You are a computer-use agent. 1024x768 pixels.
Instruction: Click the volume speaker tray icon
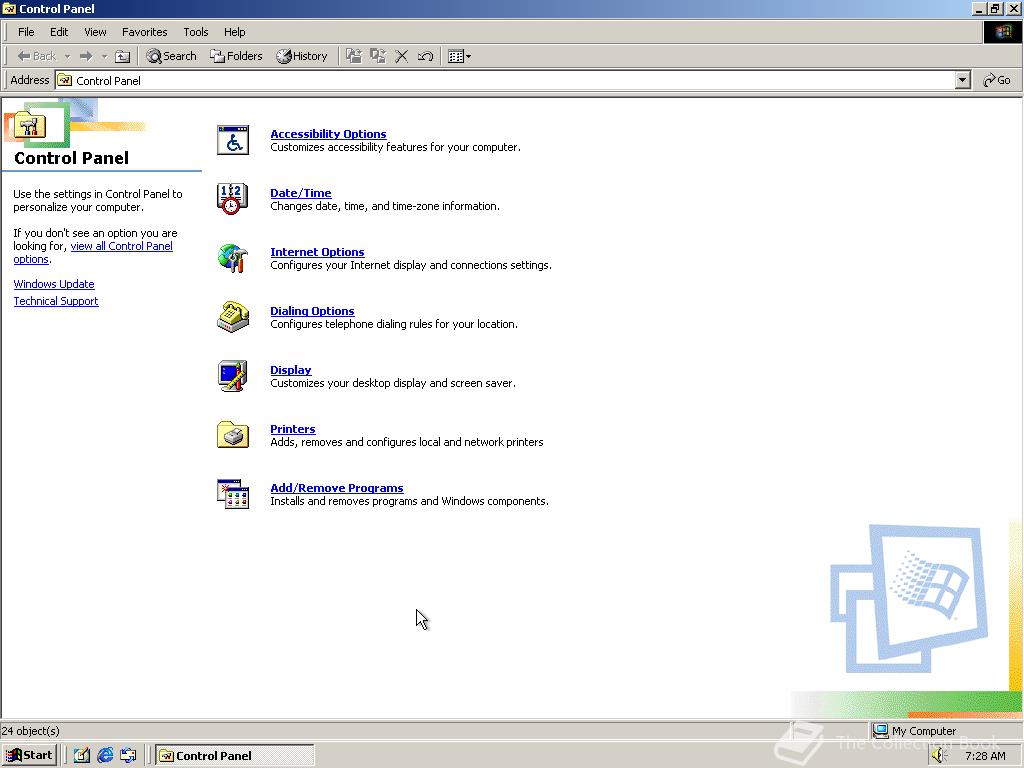click(938, 756)
